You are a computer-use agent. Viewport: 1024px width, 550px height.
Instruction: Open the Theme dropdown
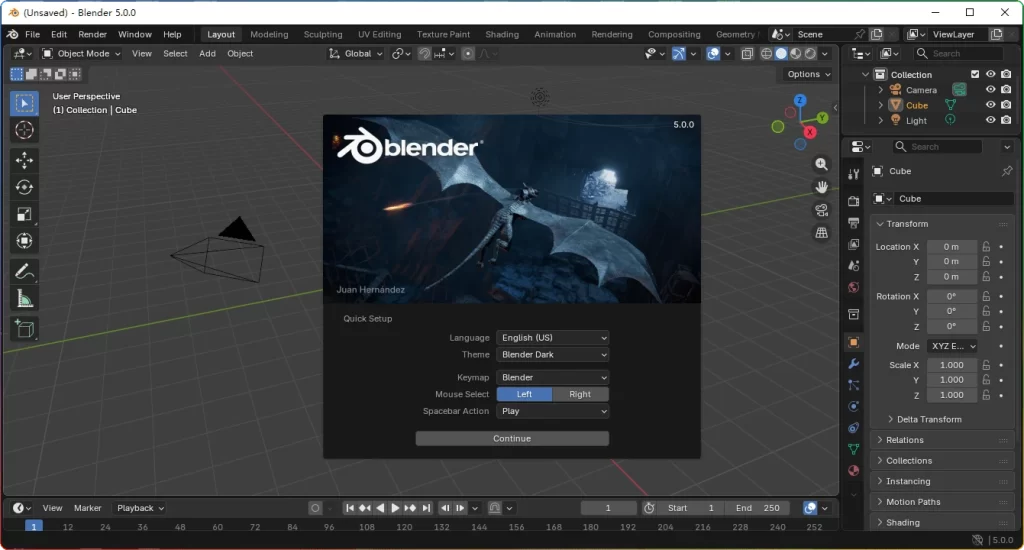click(552, 355)
